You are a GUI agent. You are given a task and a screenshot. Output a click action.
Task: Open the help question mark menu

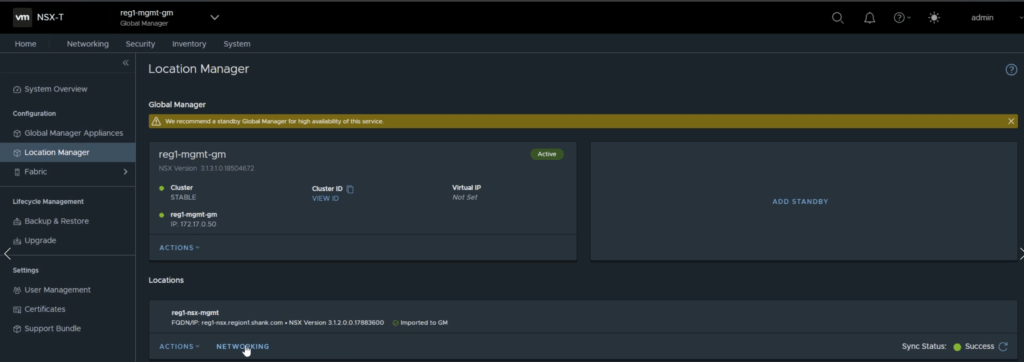(902, 18)
